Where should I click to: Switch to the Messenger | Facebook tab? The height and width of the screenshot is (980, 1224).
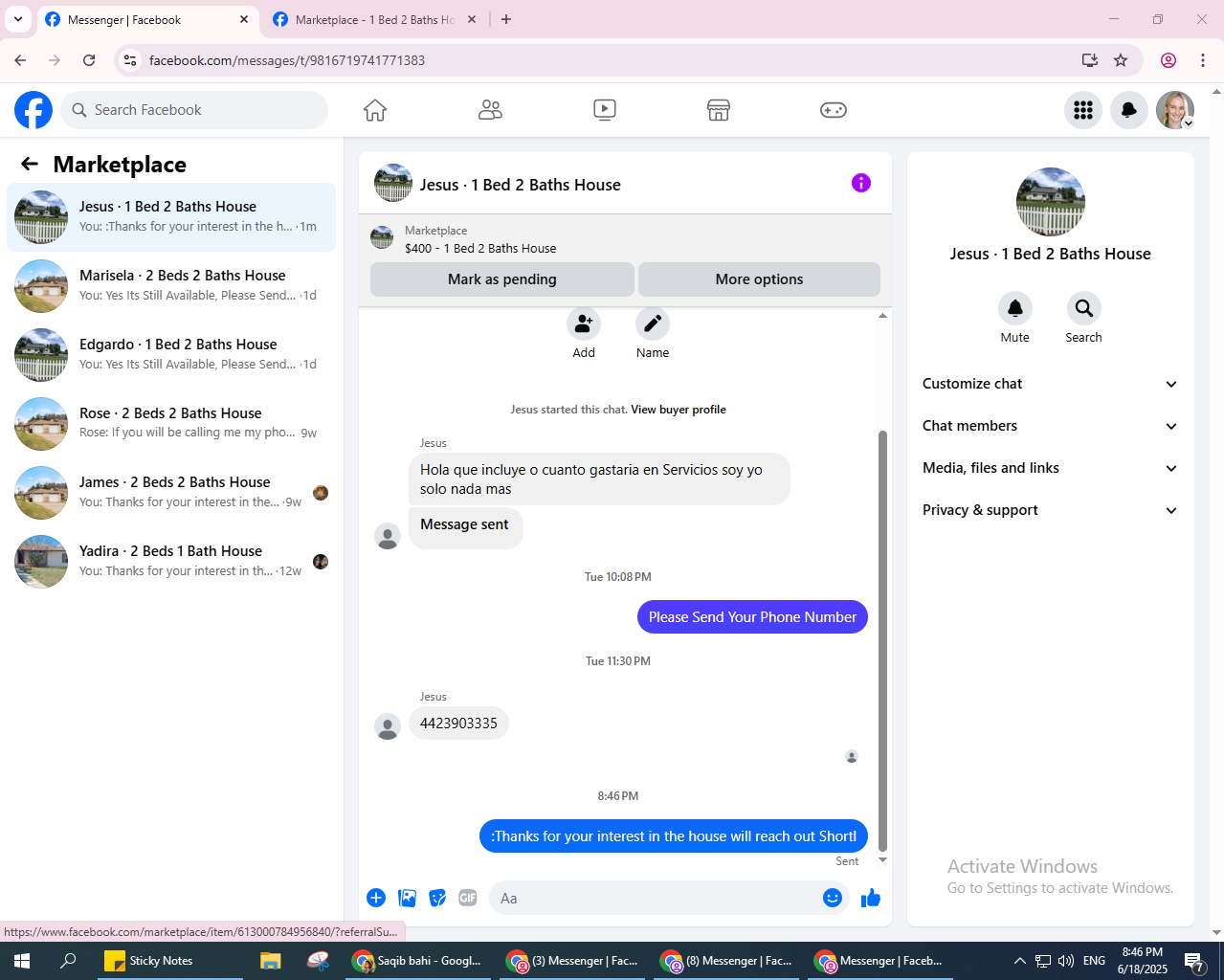pyautogui.click(x=147, y=19)
